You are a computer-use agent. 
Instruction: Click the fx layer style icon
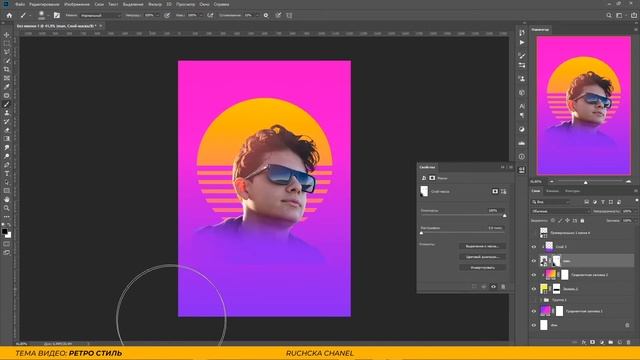pyautogui.click(x=584, y=342)
